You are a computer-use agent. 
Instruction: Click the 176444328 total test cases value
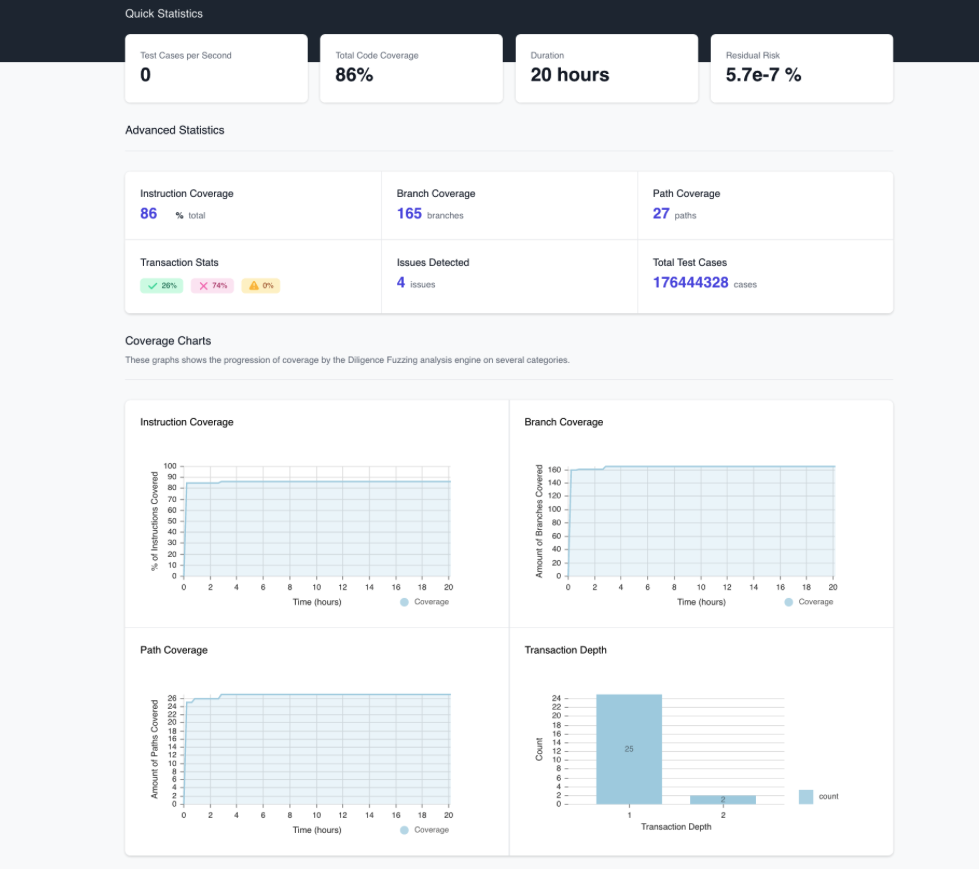pos(690,283)
